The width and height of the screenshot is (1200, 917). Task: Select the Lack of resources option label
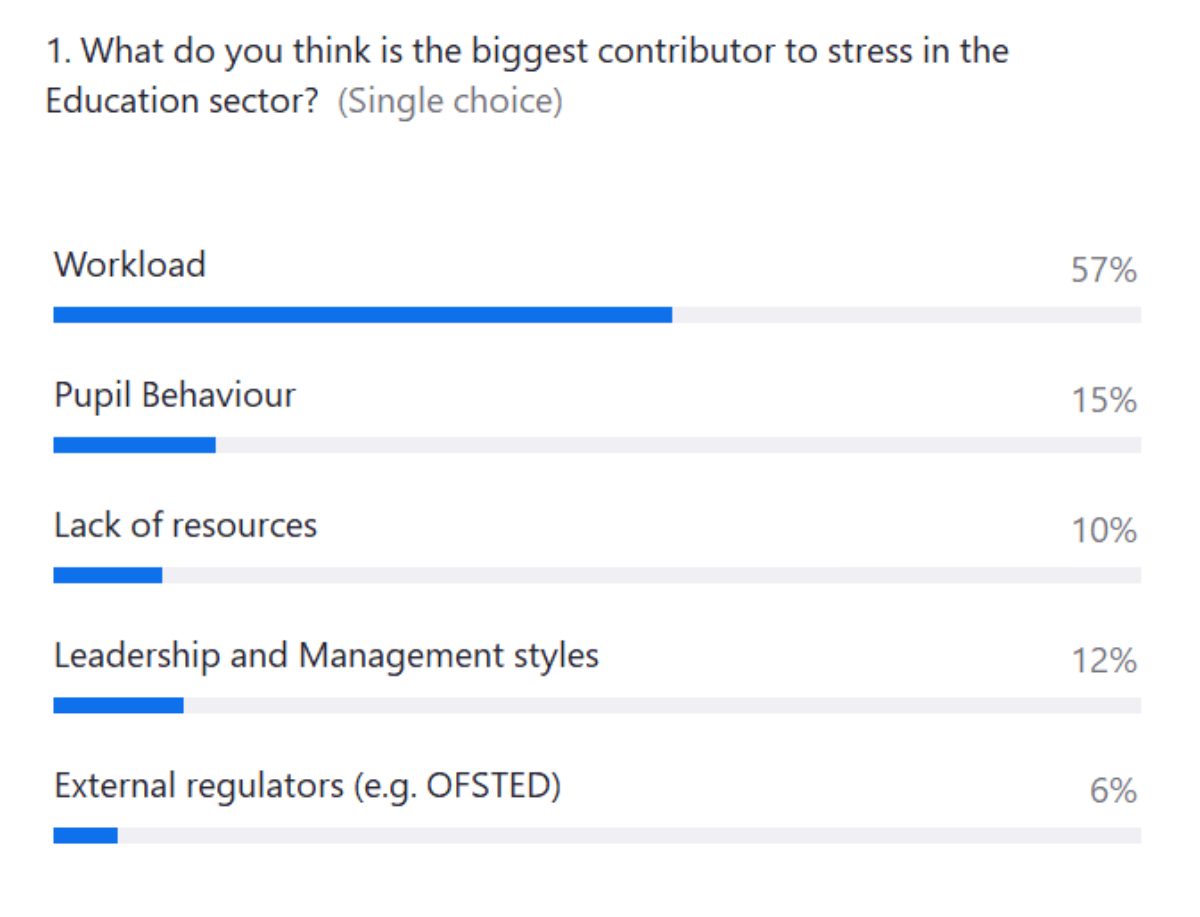point(185,525)
